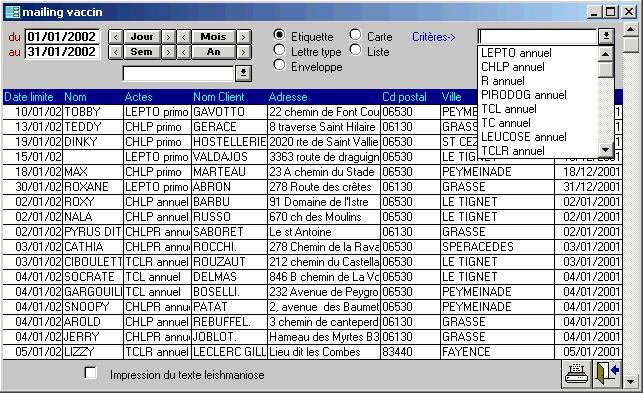Click main window scroll up arrow
Viewport: 643px width, 393px height.
click(x=630, y=29)
